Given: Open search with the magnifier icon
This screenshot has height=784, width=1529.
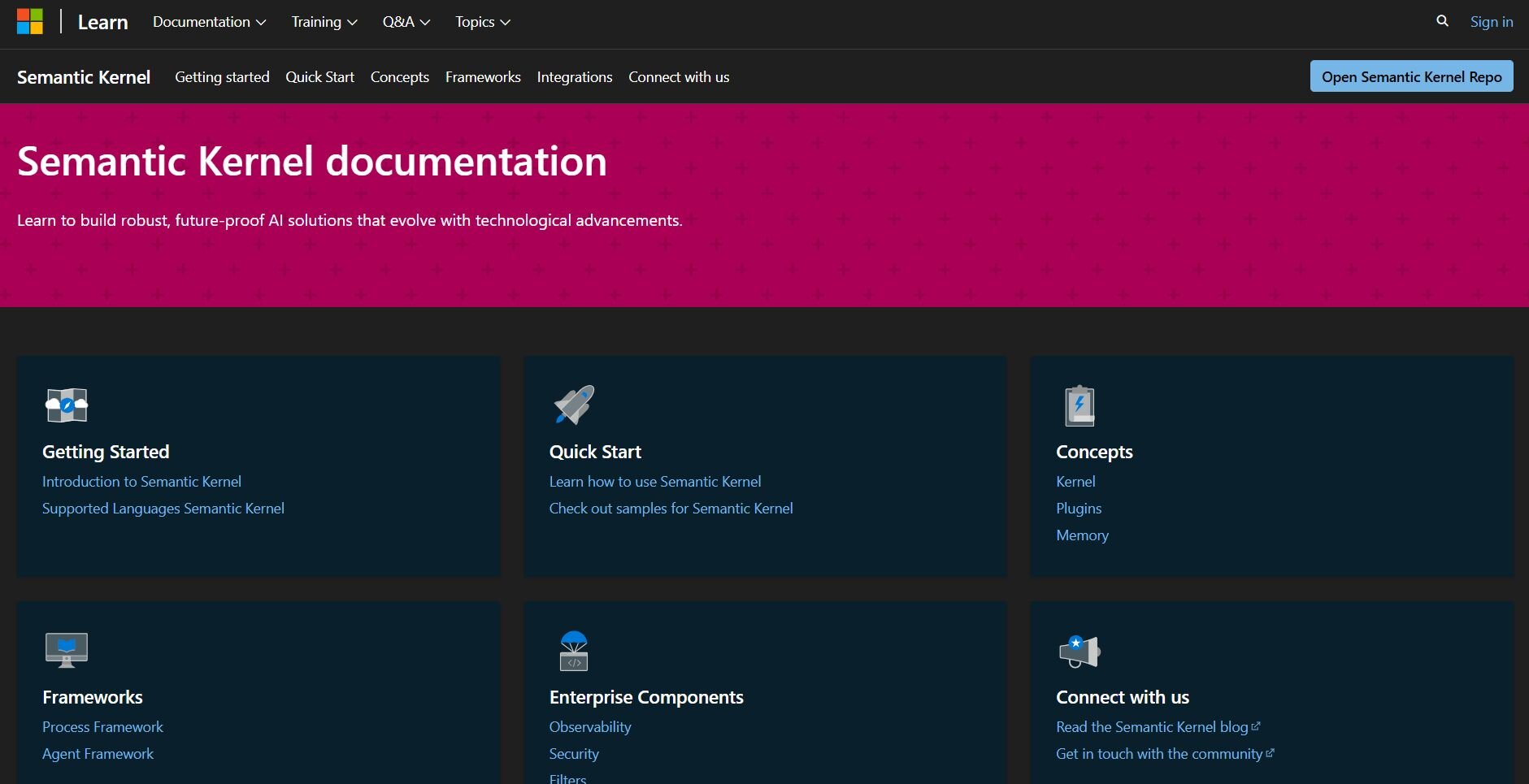Looking at the screenshot, I should (1442, 22).
